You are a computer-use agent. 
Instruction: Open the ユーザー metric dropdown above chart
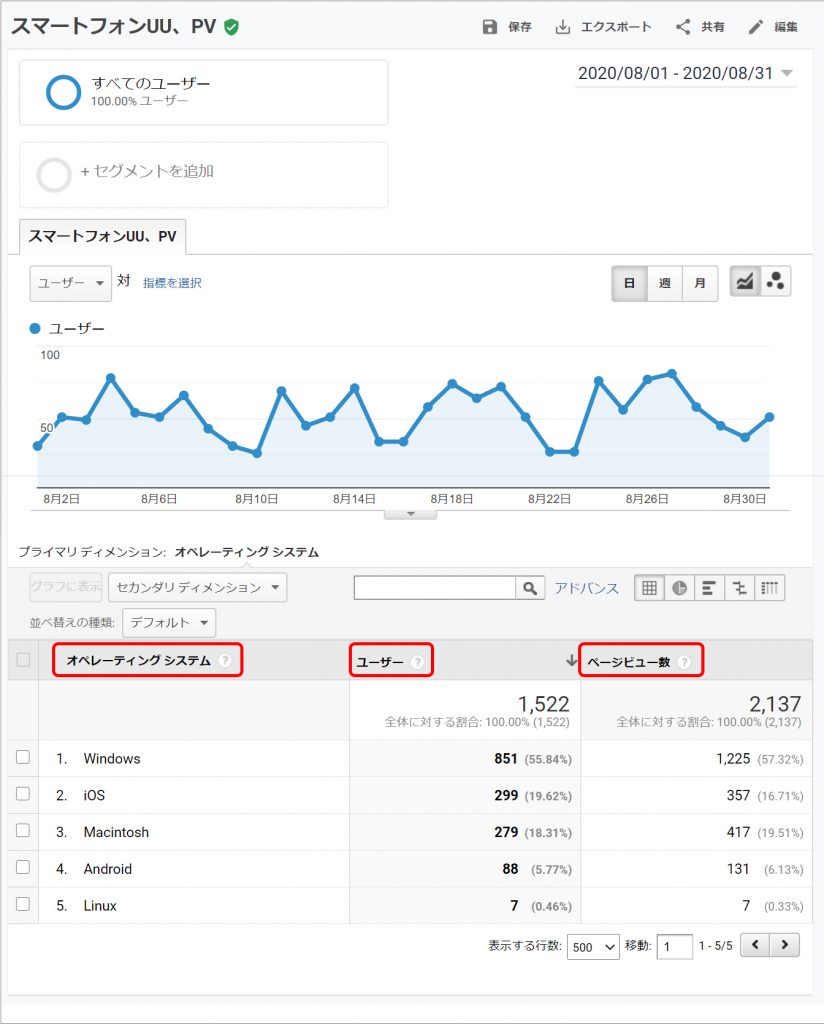pyautogui.click(x=71, y=283)
